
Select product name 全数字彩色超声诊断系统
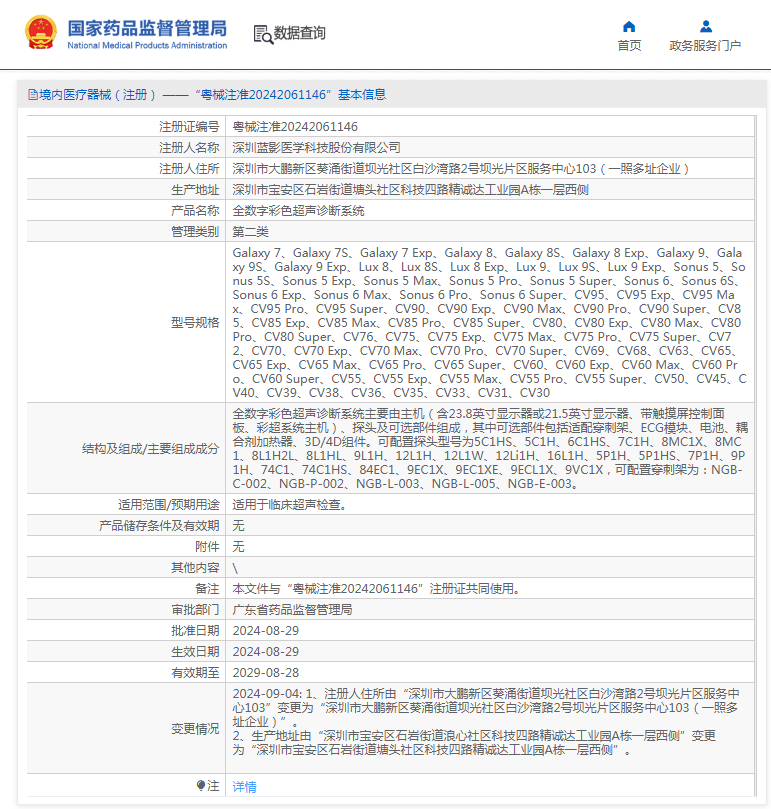click(x=298, y=211)
